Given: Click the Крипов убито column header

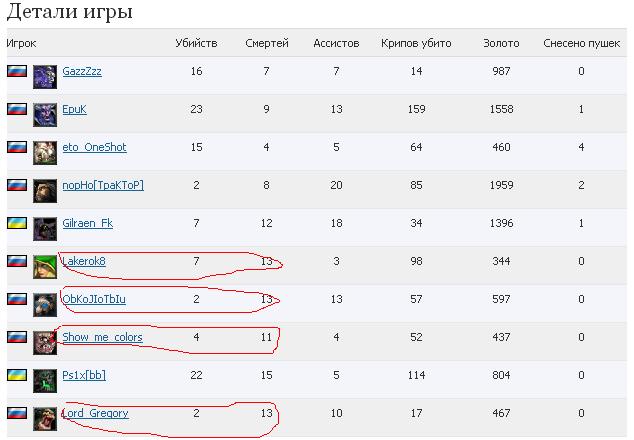Looking at the screenshot, I should (416, 43).
